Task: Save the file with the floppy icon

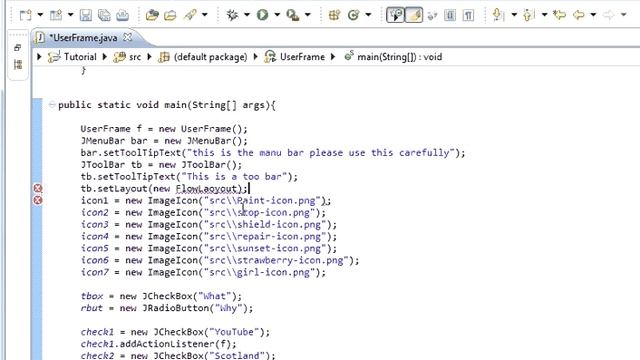Action: pyautogui.click(x=86, y=15)
